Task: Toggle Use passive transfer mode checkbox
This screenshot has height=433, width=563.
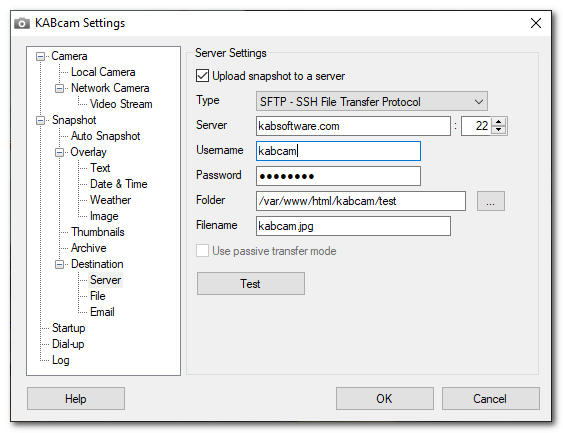Action: (203, 251)
